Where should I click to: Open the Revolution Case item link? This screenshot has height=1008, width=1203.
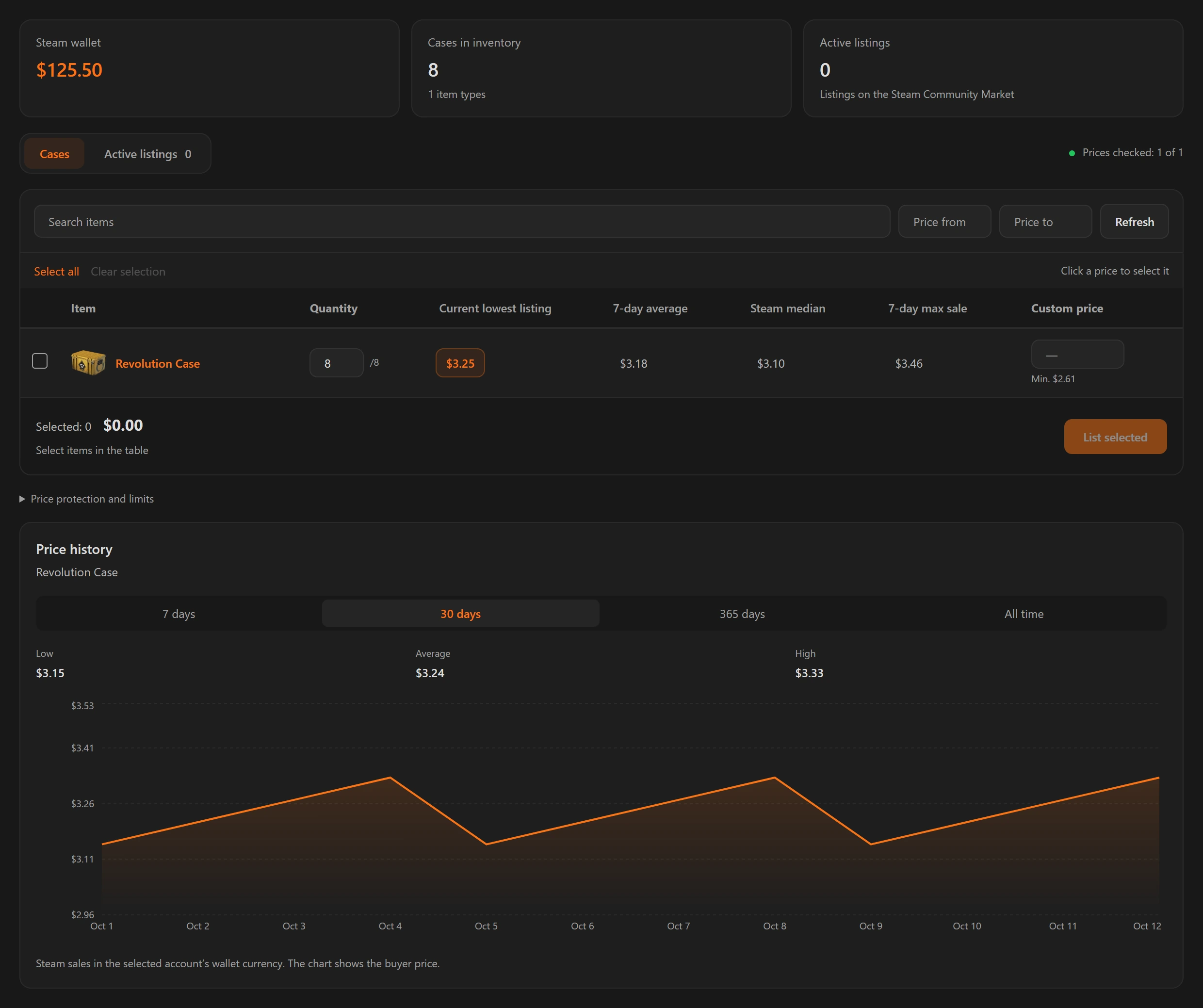(x=158, y=364)
